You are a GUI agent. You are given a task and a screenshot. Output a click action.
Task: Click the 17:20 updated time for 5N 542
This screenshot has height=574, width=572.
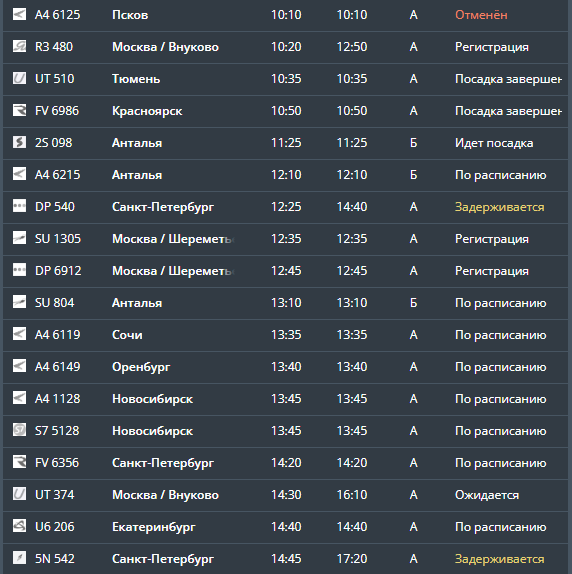click(352, 559)
